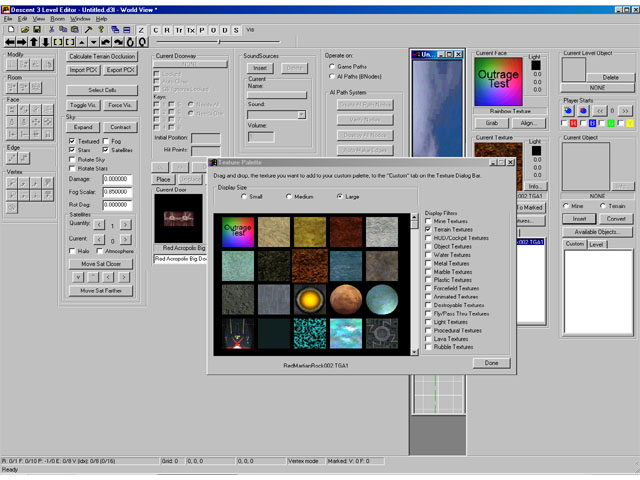Click the D toolbar button

pos(224,30)
